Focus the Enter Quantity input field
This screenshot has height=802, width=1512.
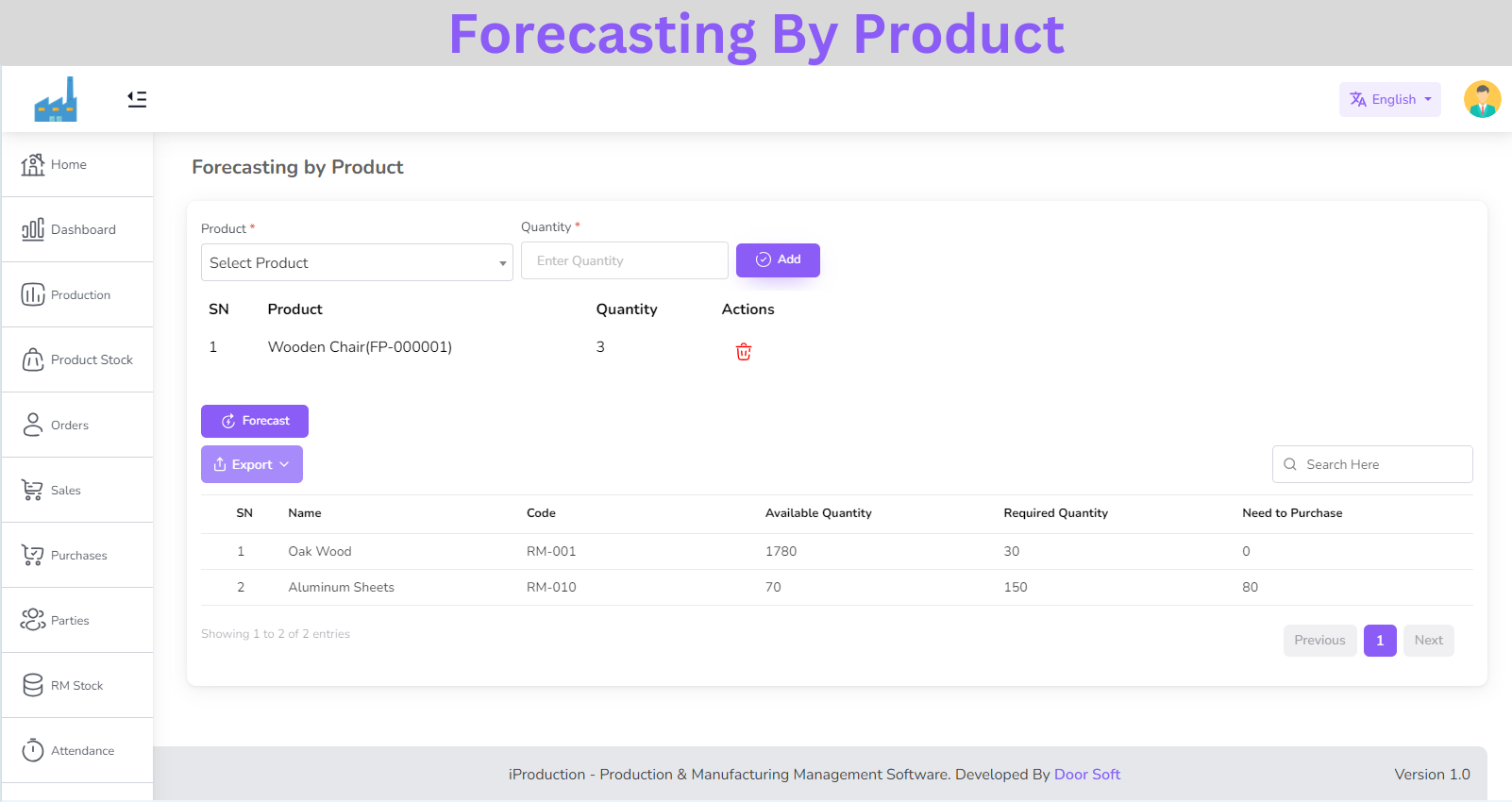click(x=625, y=260)
